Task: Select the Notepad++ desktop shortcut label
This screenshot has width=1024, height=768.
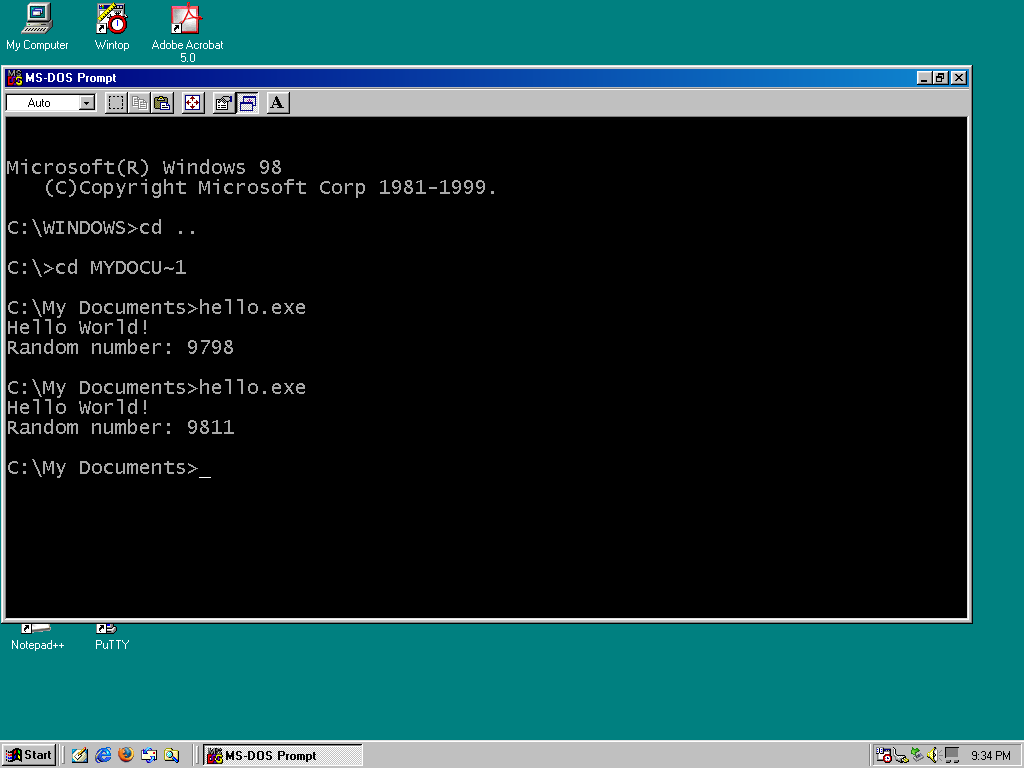Action: click(37, 645)
